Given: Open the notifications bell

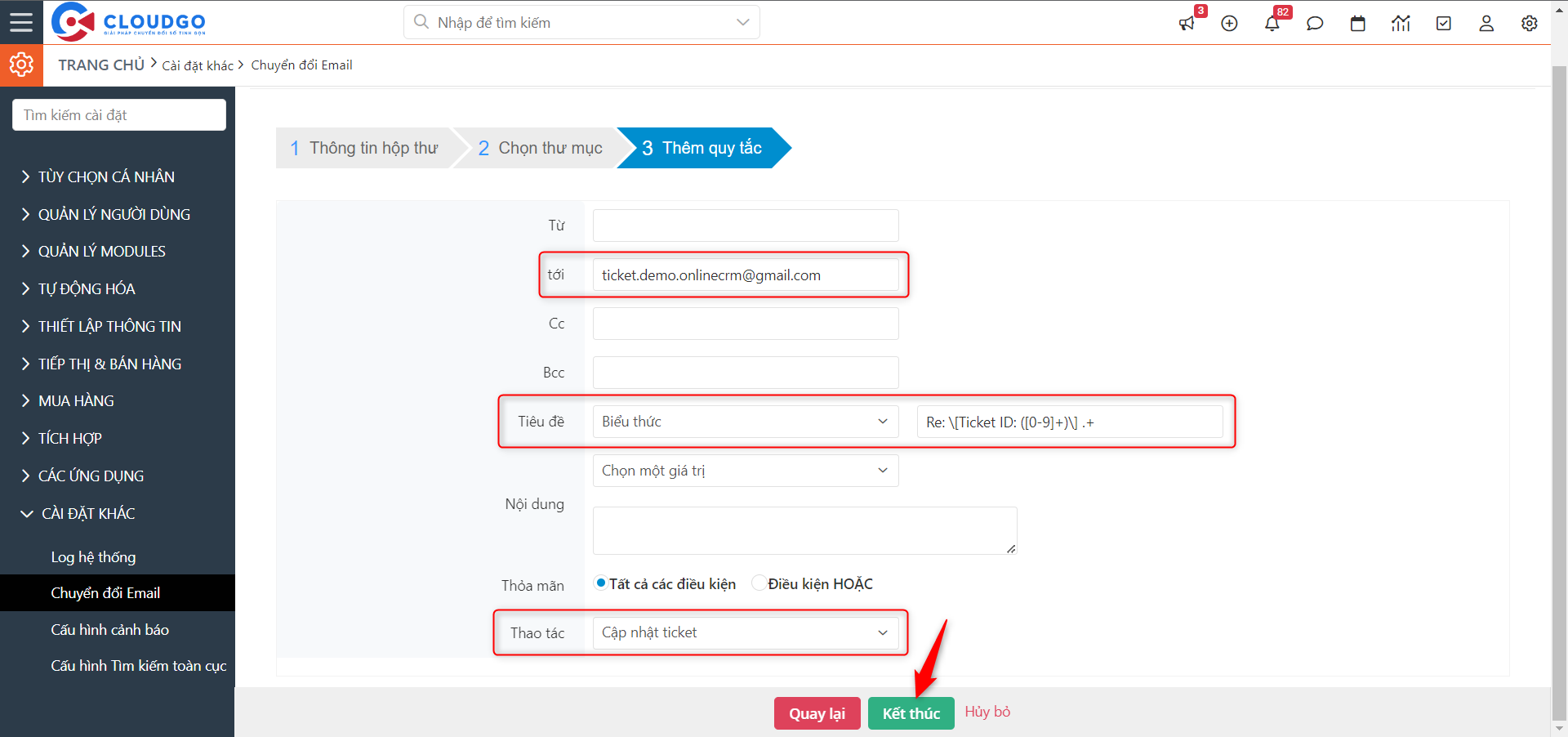Looking at the screenshot, I should 1272,24.
